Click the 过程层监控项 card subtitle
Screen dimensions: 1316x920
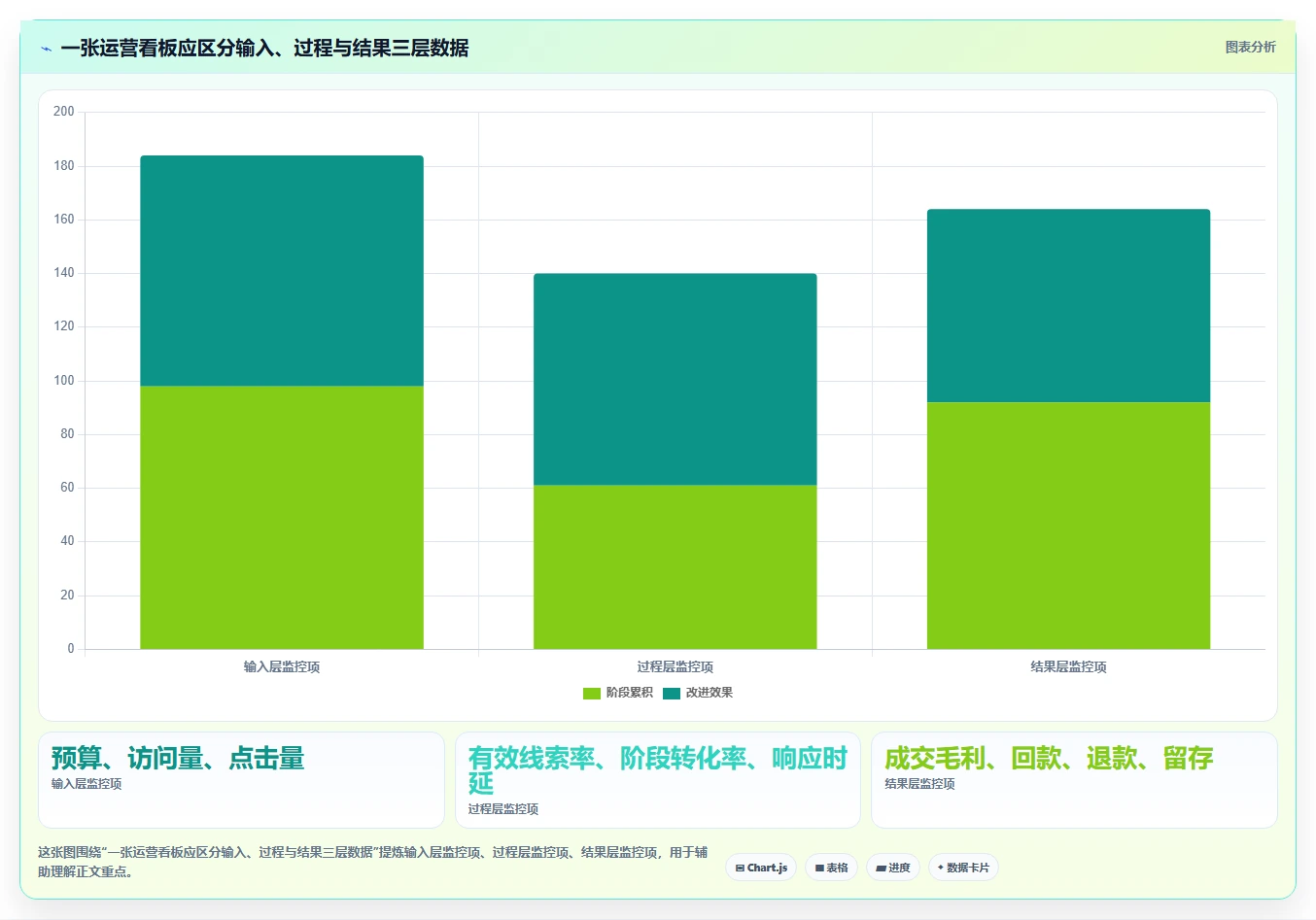coord(503,809)
